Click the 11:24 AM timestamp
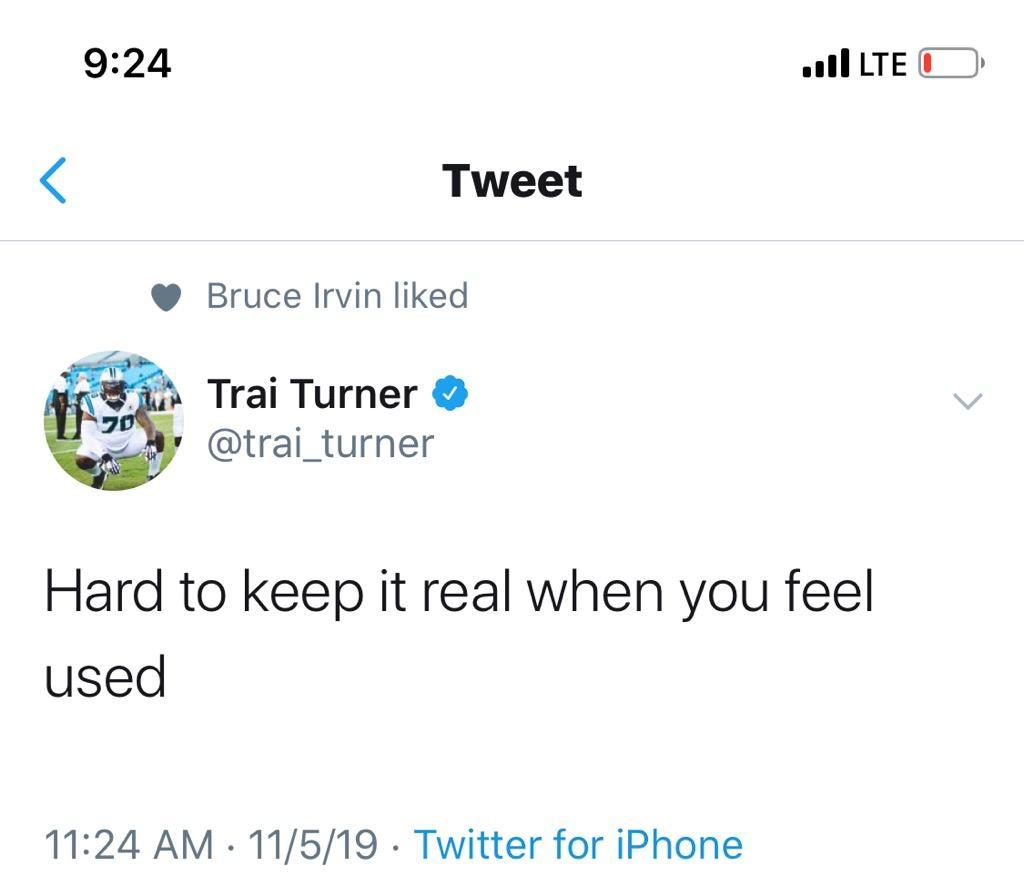 click(x=129, y=844)
